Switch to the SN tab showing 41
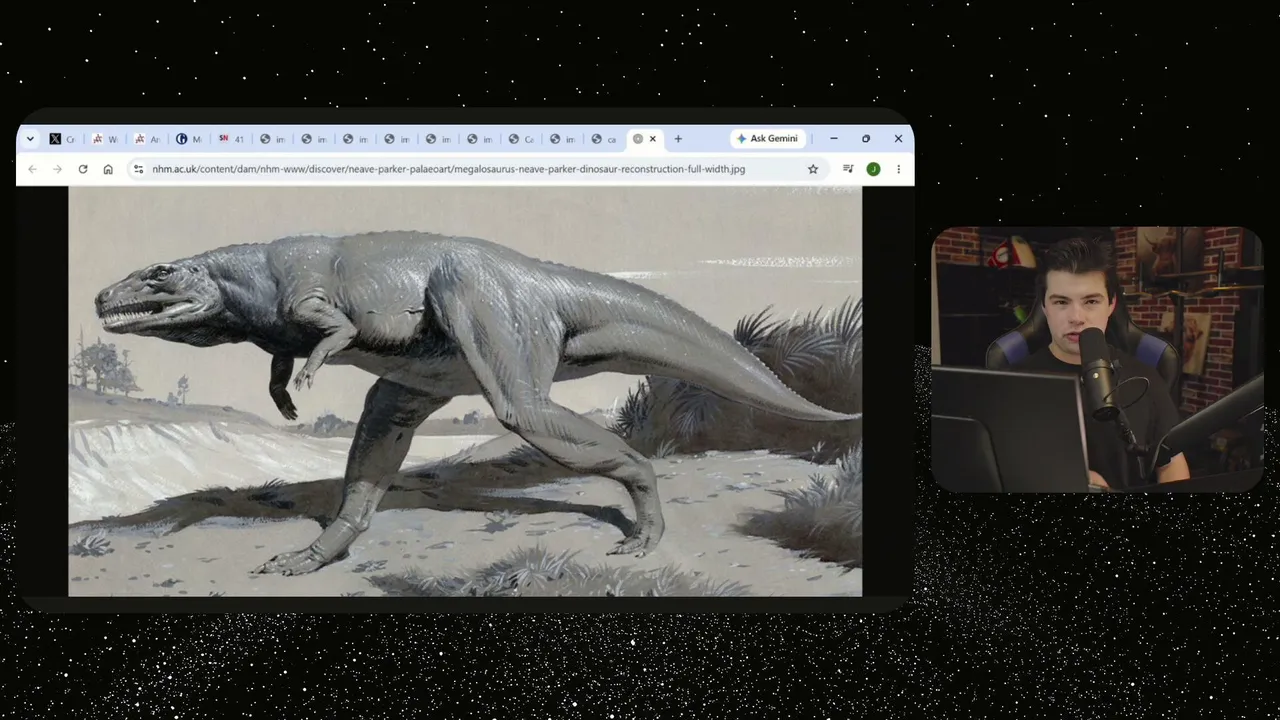 pos(231,139)
